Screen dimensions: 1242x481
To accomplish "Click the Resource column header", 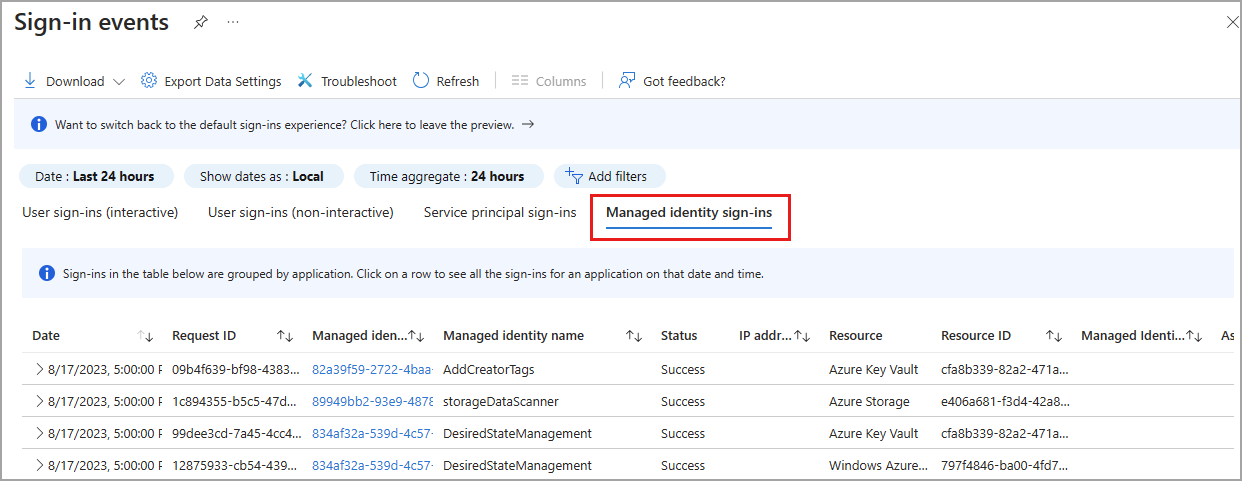I will 855,336.
